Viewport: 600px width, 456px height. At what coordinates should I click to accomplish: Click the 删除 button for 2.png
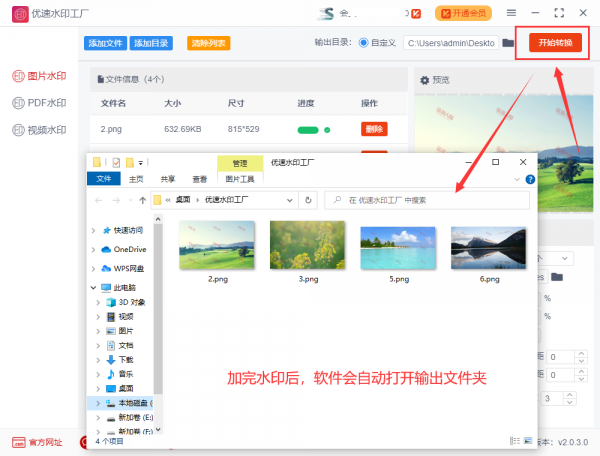[x=374, y=129]
